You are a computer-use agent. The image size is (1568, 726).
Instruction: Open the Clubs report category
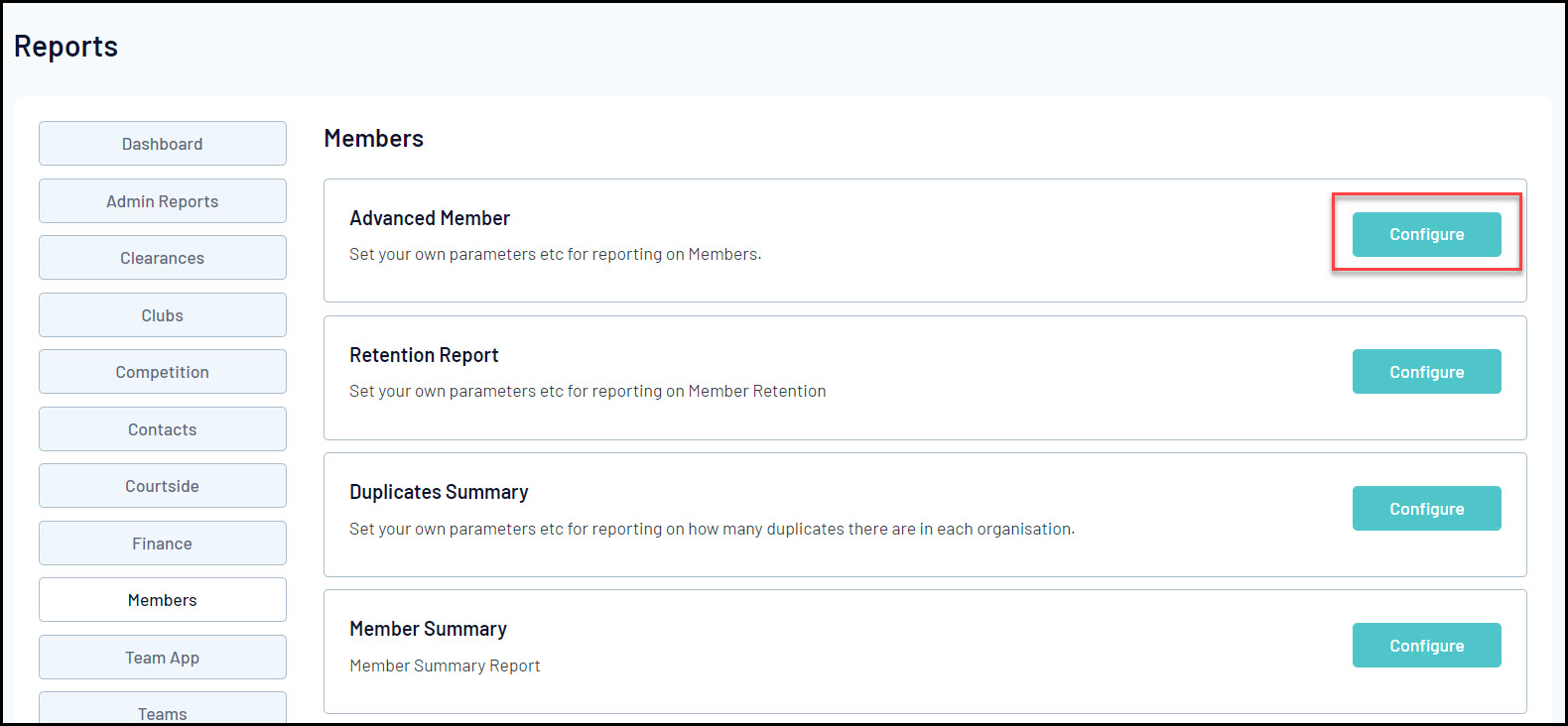[163, 315]
